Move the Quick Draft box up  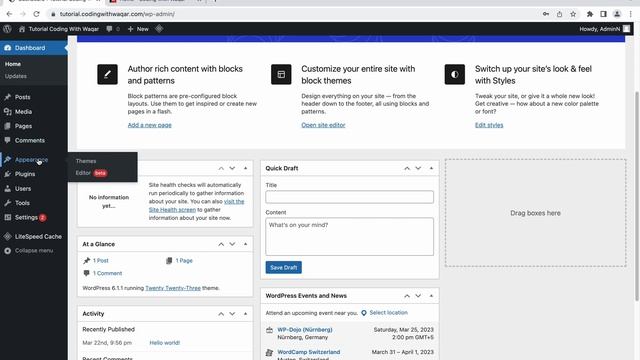coord(407,168)
